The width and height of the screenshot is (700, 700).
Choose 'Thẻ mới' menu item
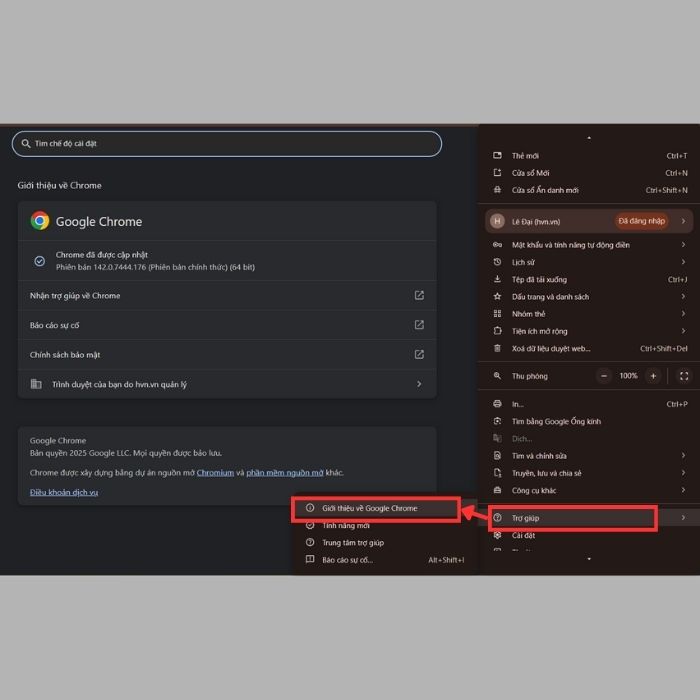[589, 156]
